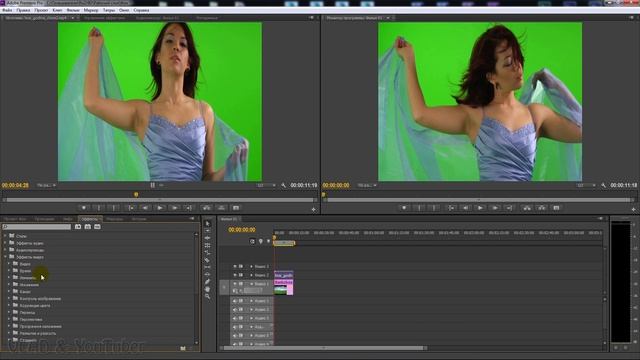640x360 pixels.
Task: Open the Правка menu
Action: coord(23,10)
